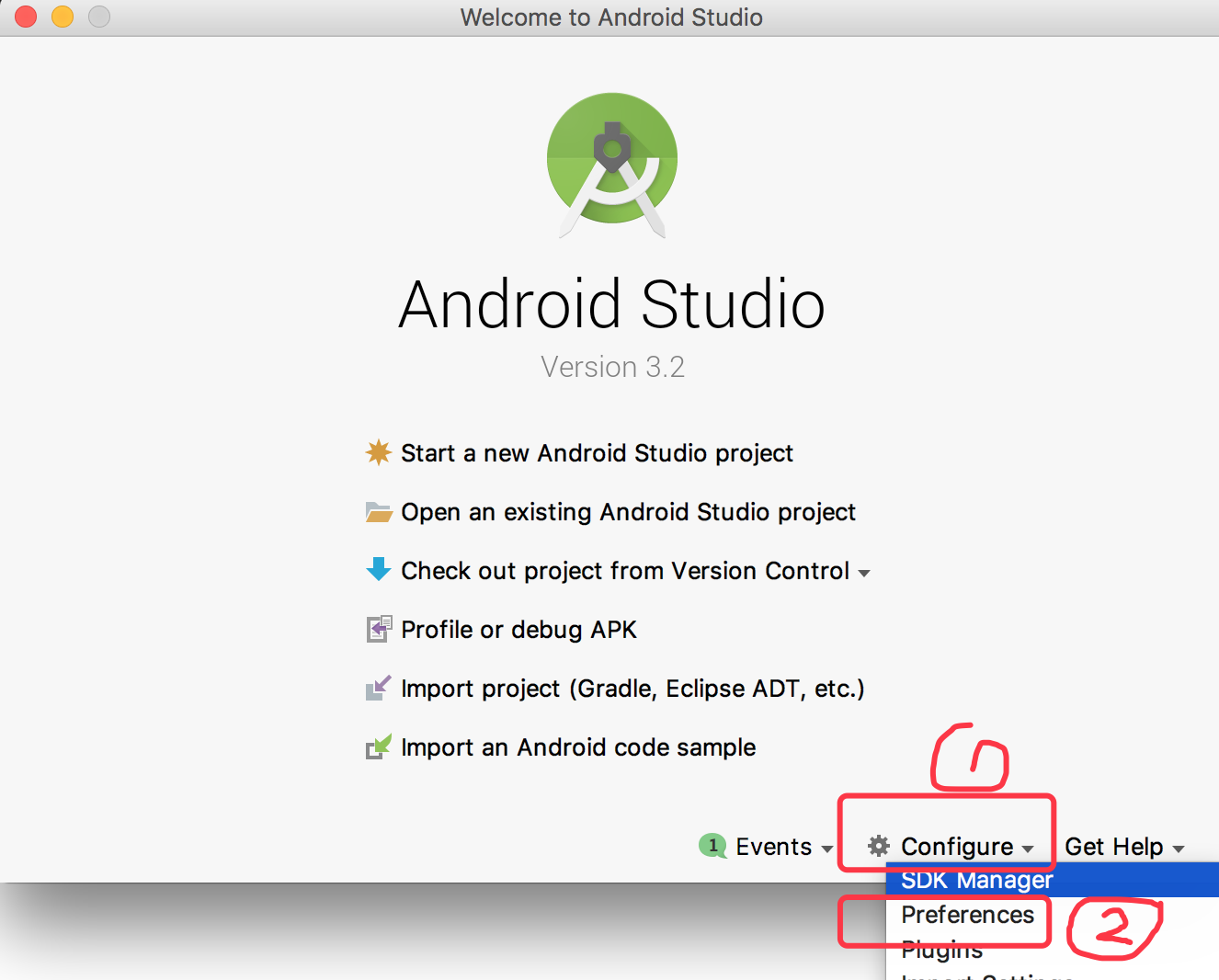Image resolution: width=1219 pixels, height=980 pixels.
Task: Select the Start a new Android Studio project star icon
Action: coord(379,452)
